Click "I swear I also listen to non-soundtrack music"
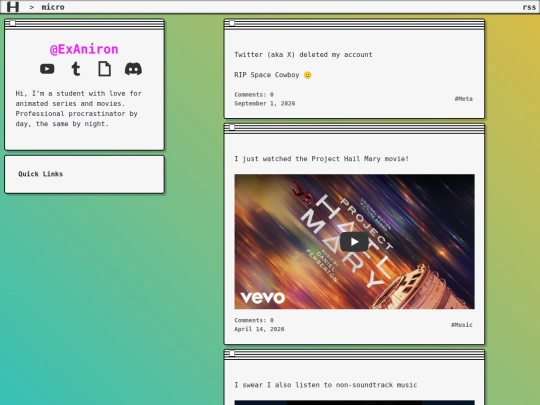540x405 pixels. [326, 385]
